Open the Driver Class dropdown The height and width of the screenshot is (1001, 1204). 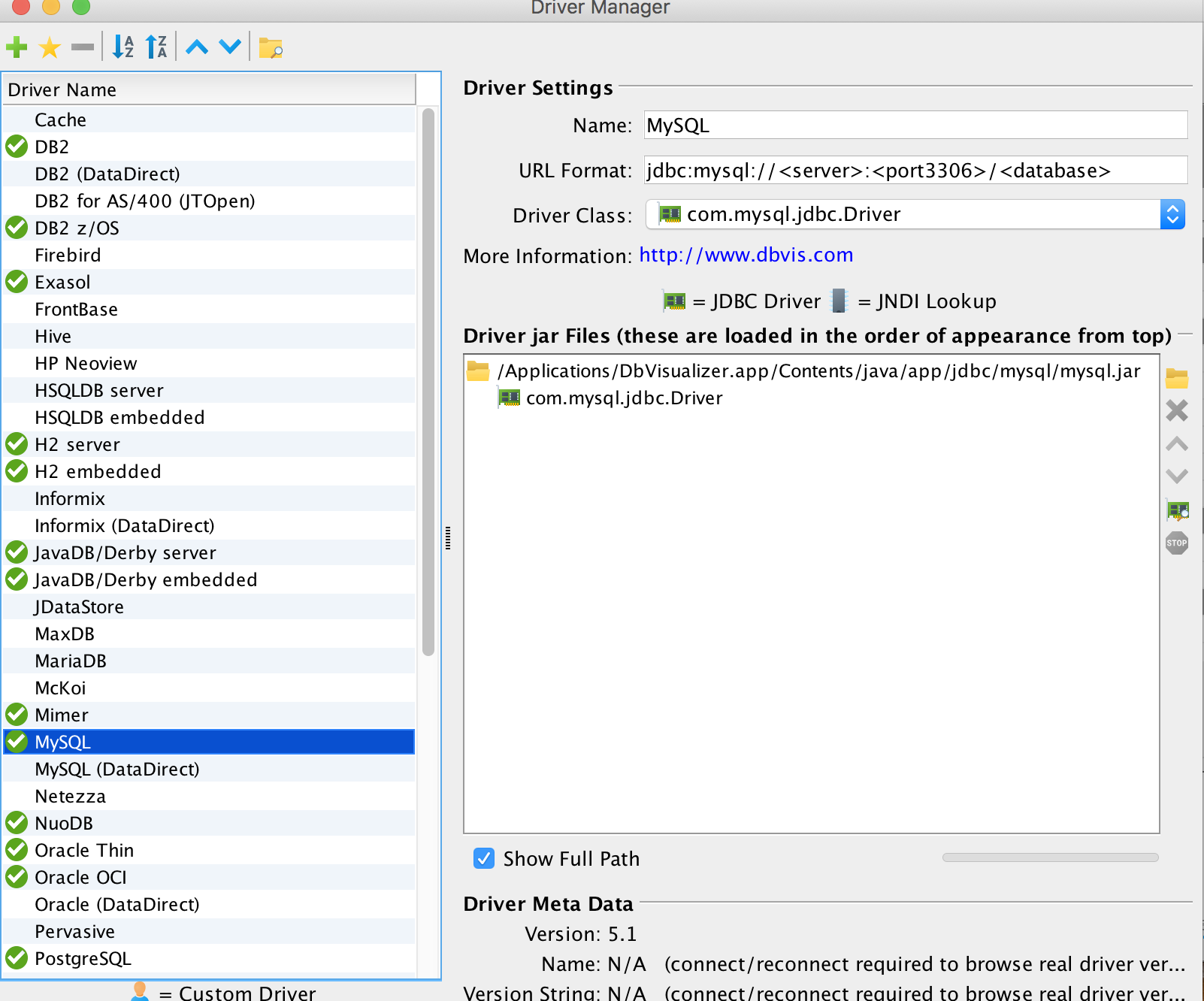click(x=915, y=215)
